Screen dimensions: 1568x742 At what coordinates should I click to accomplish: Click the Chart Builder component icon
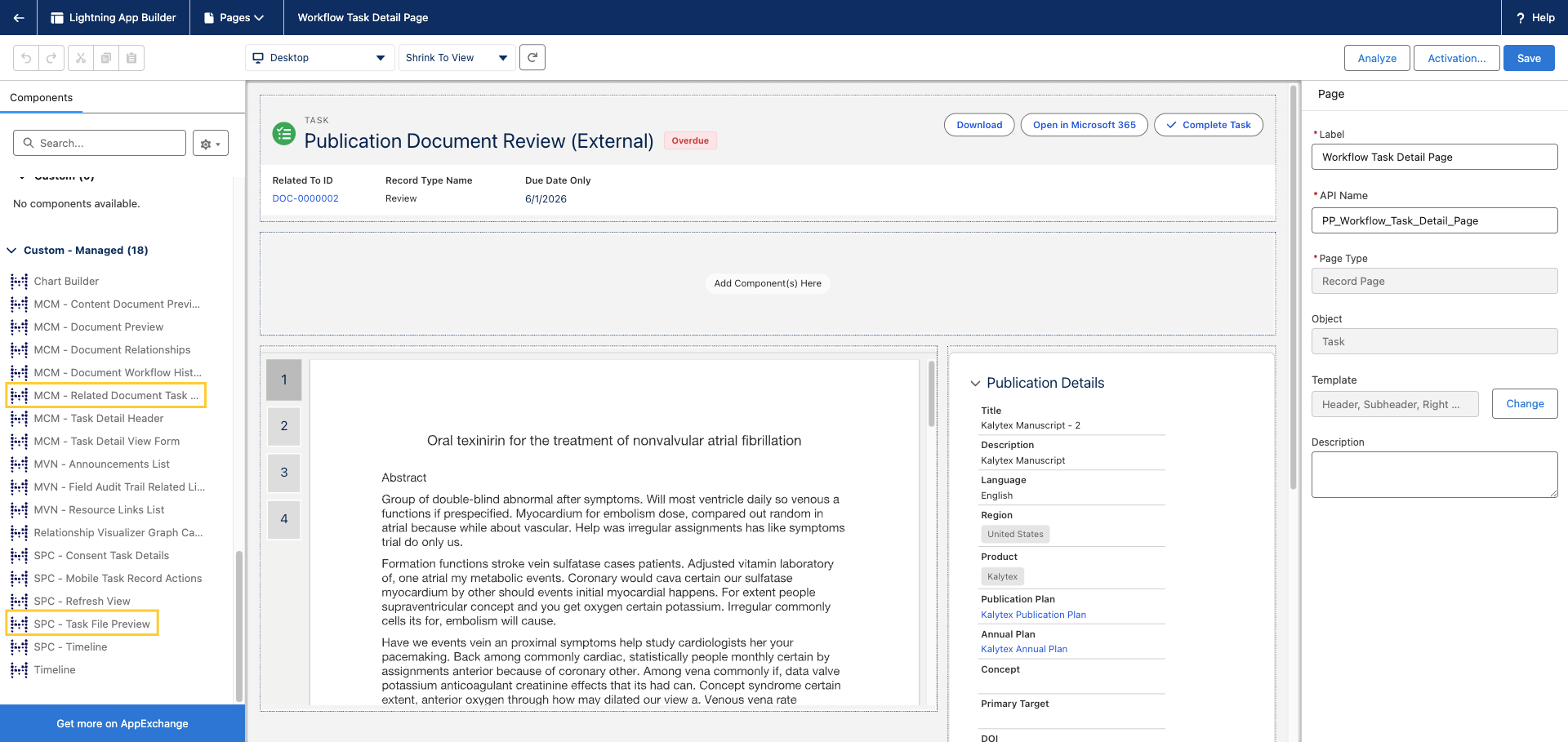tap(19, 282)
